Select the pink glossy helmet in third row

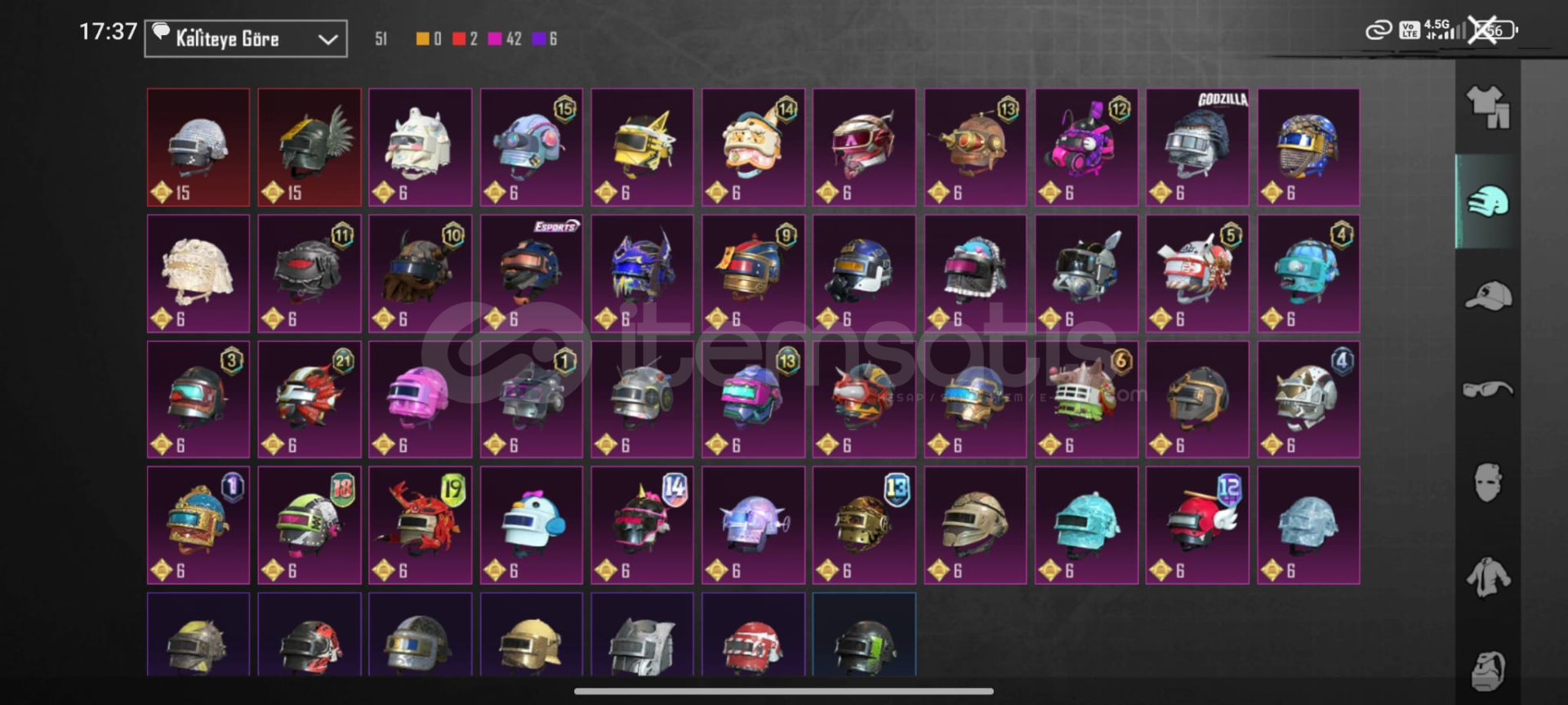(421, 399)
